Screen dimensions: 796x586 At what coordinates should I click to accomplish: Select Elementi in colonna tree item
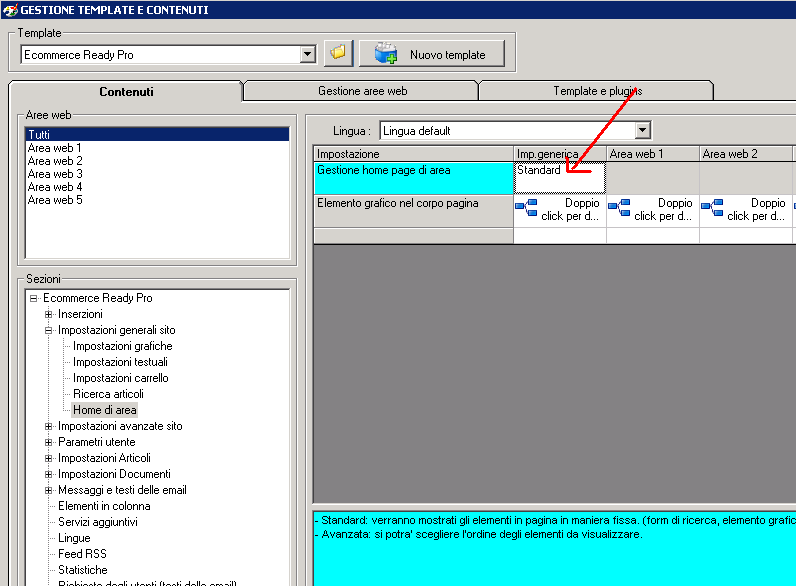tap(104, 506)
